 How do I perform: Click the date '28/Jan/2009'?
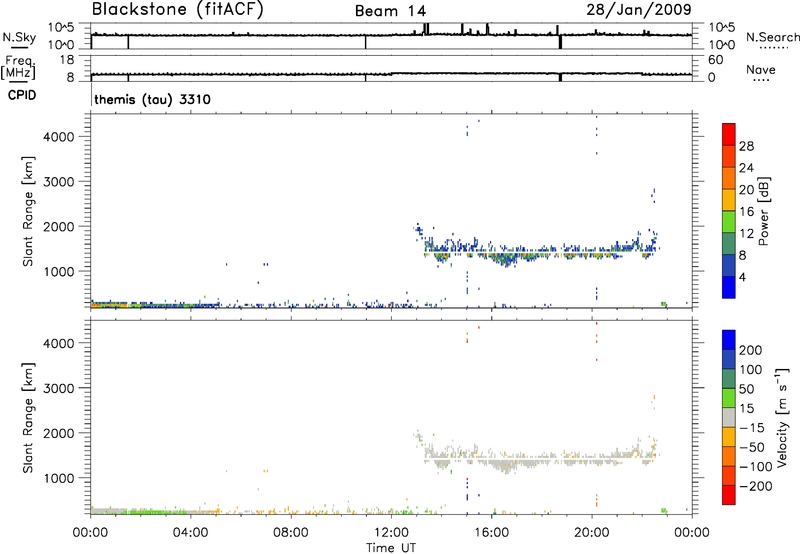coord(639,9)
